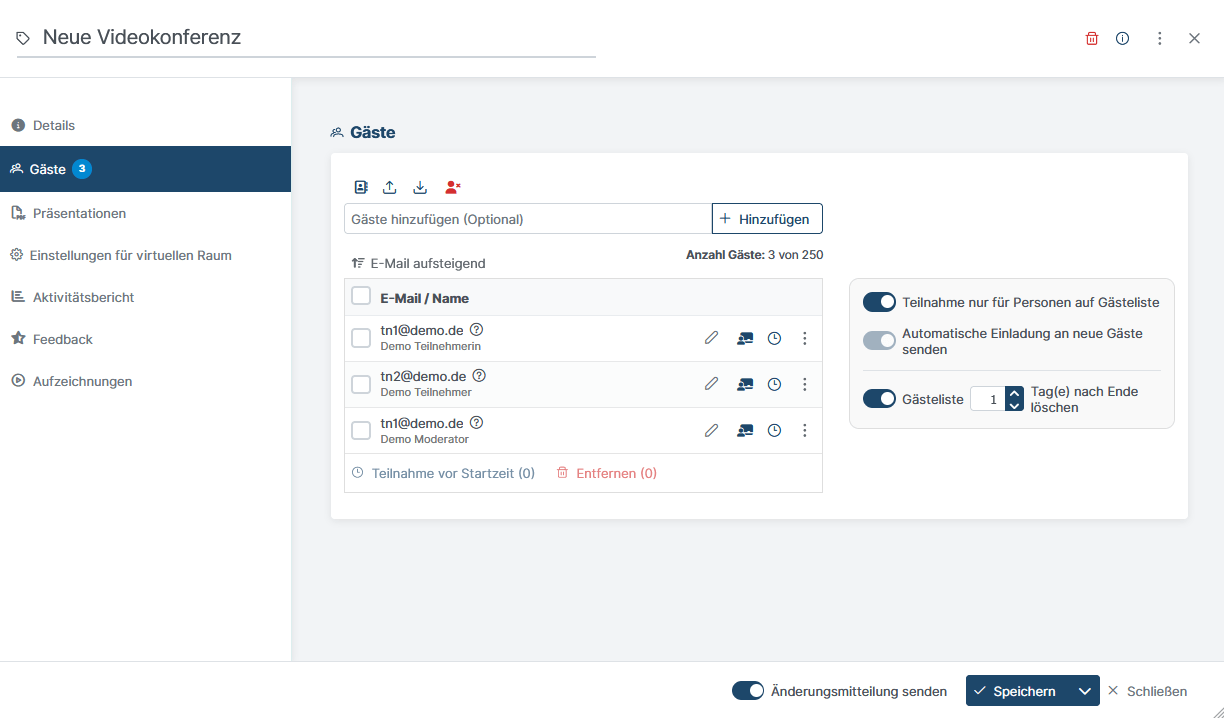
Task: Open the header three-dot options menu
Action: coord(1160,39)
